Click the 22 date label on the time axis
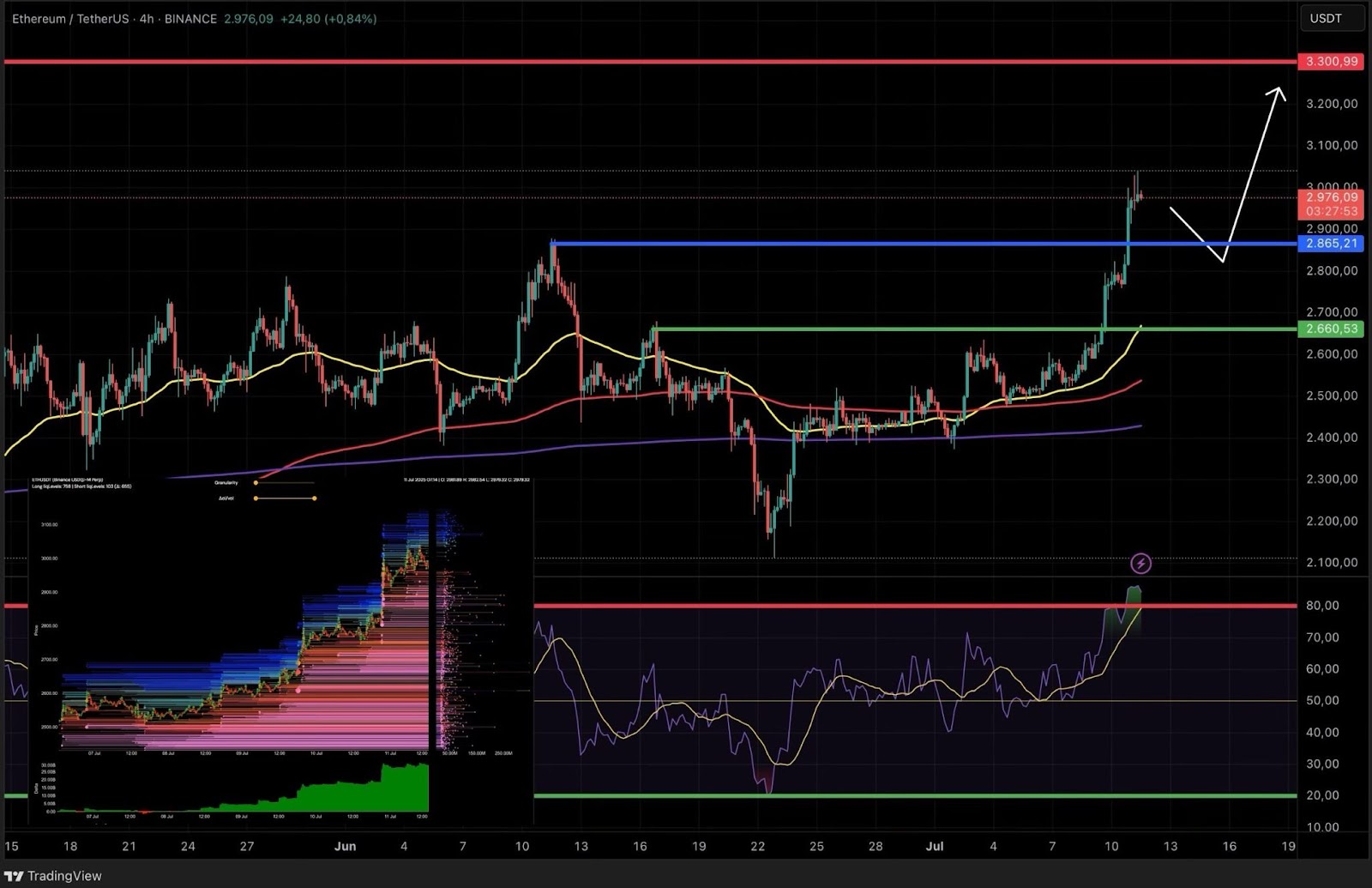Viewport: 1372px width, 888px height. [x=757, y=847]
